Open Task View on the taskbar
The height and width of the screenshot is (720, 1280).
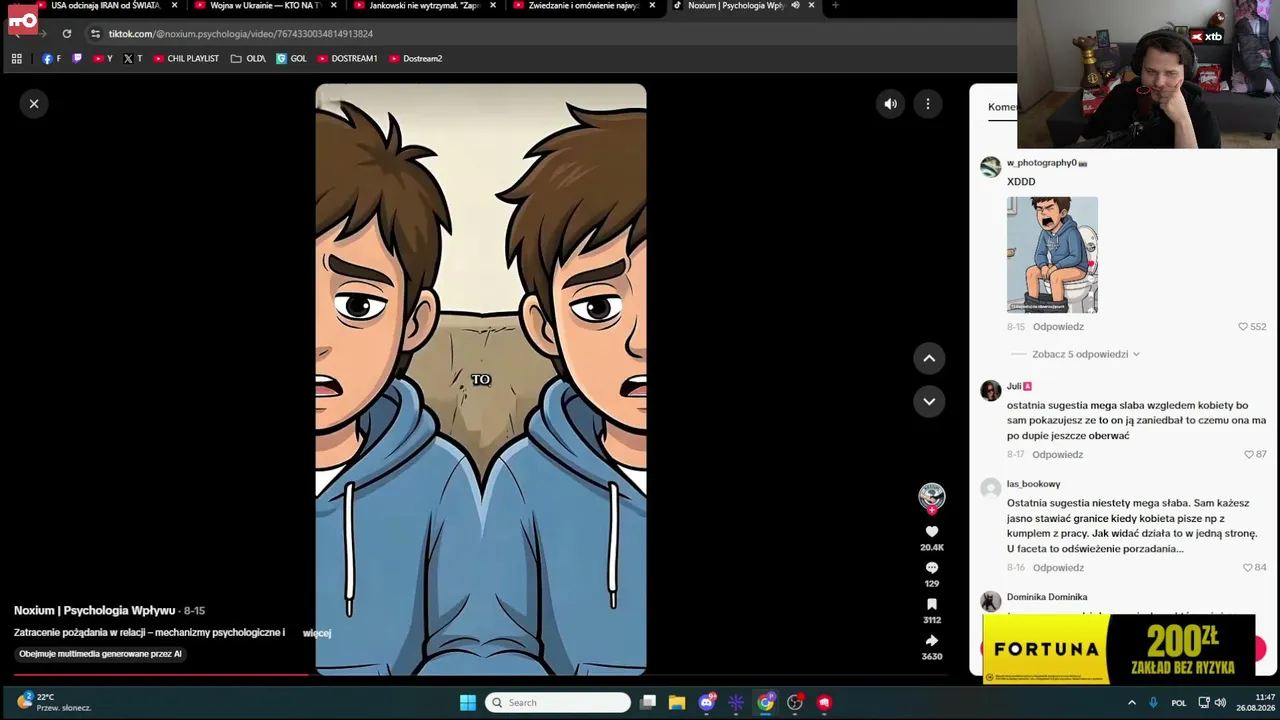648,703
